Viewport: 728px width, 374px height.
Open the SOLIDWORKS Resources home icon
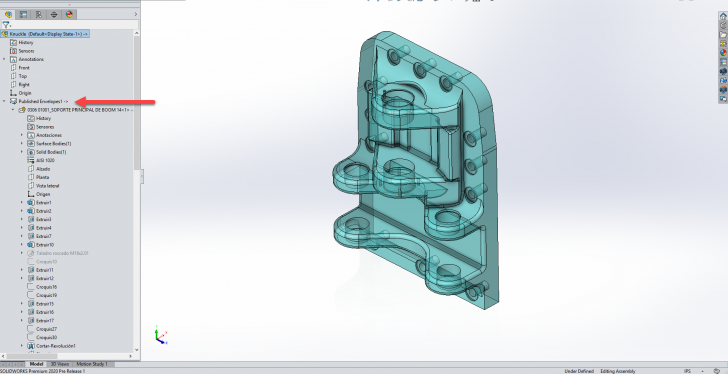(x=723, y=16)
